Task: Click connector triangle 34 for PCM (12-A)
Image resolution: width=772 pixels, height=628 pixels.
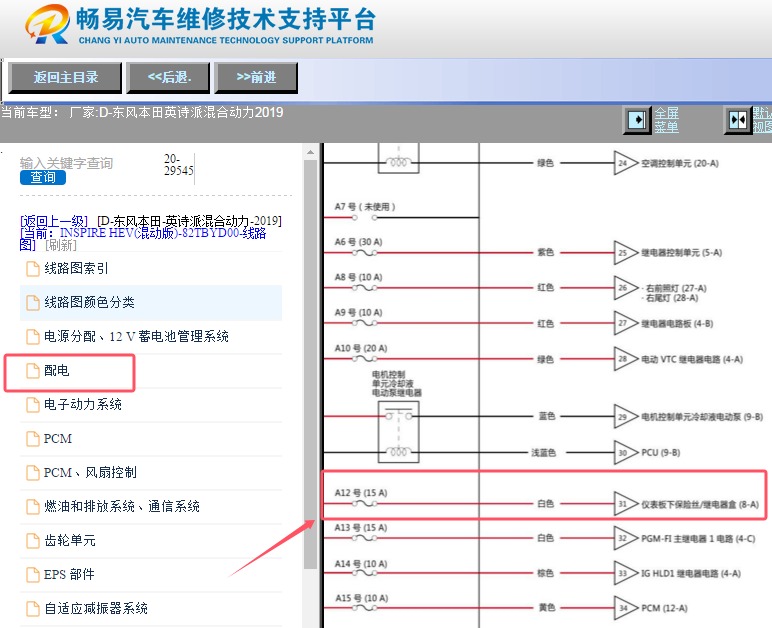Action: [625, 608]
